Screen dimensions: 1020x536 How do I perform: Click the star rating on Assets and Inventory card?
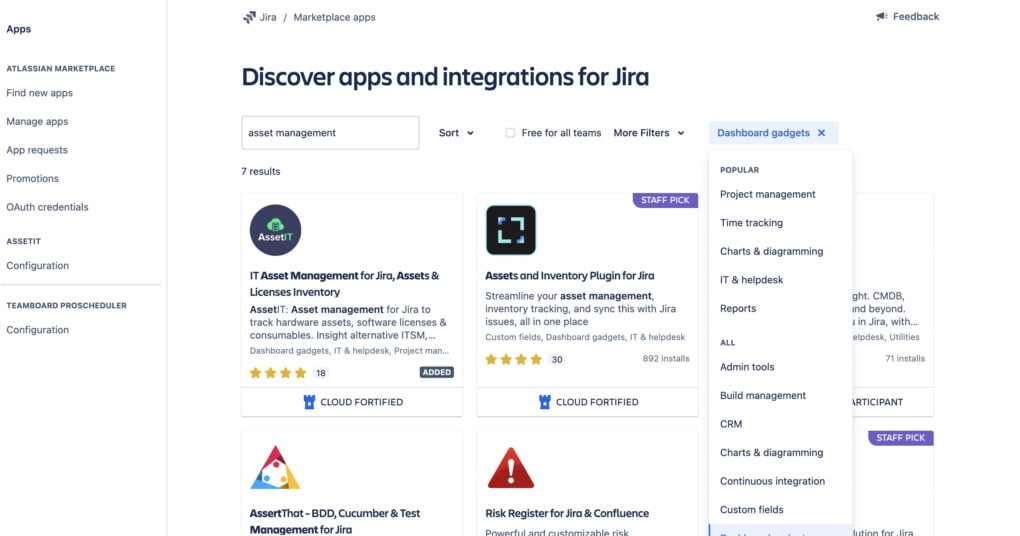point(513,359)
